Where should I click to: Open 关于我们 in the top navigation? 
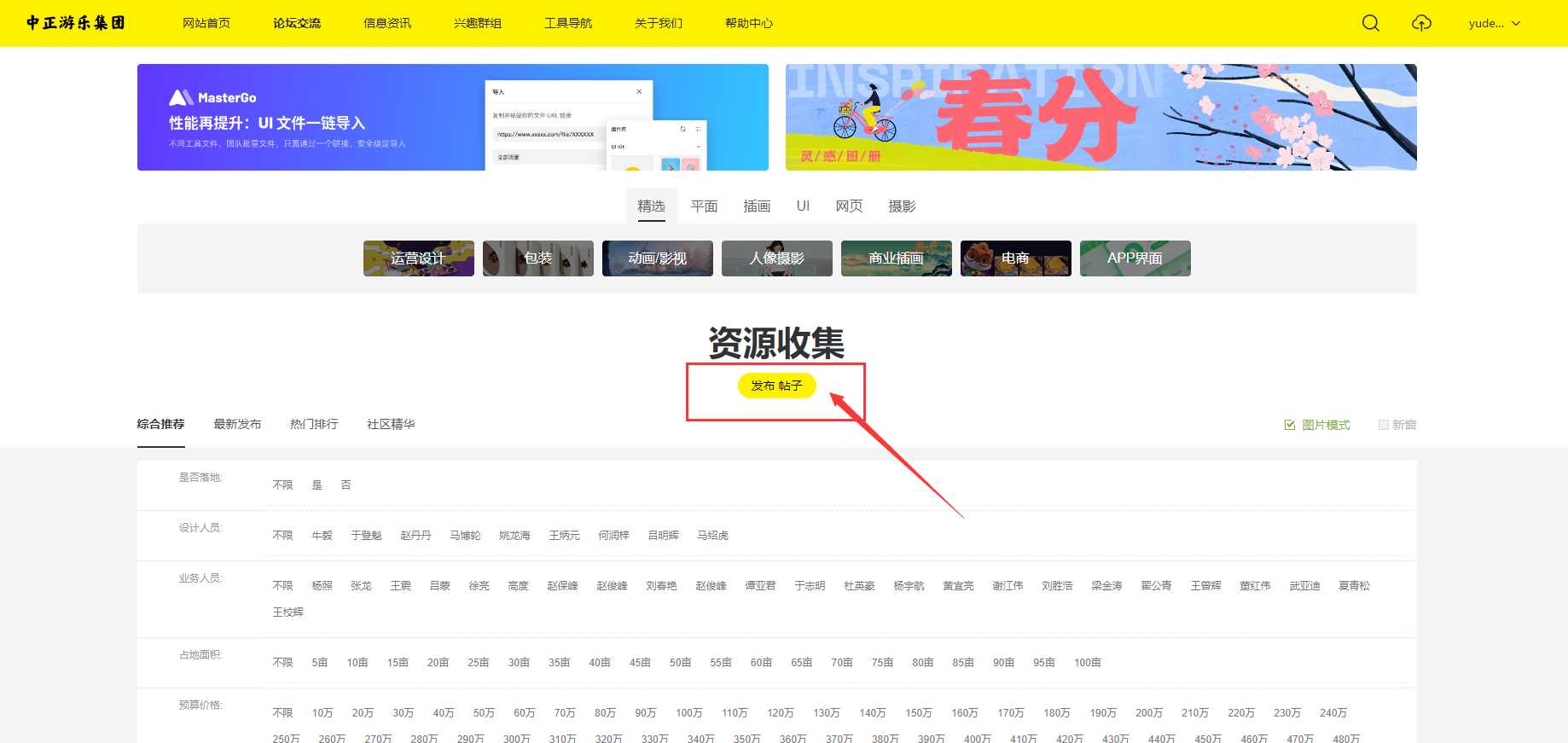point(659,23)
